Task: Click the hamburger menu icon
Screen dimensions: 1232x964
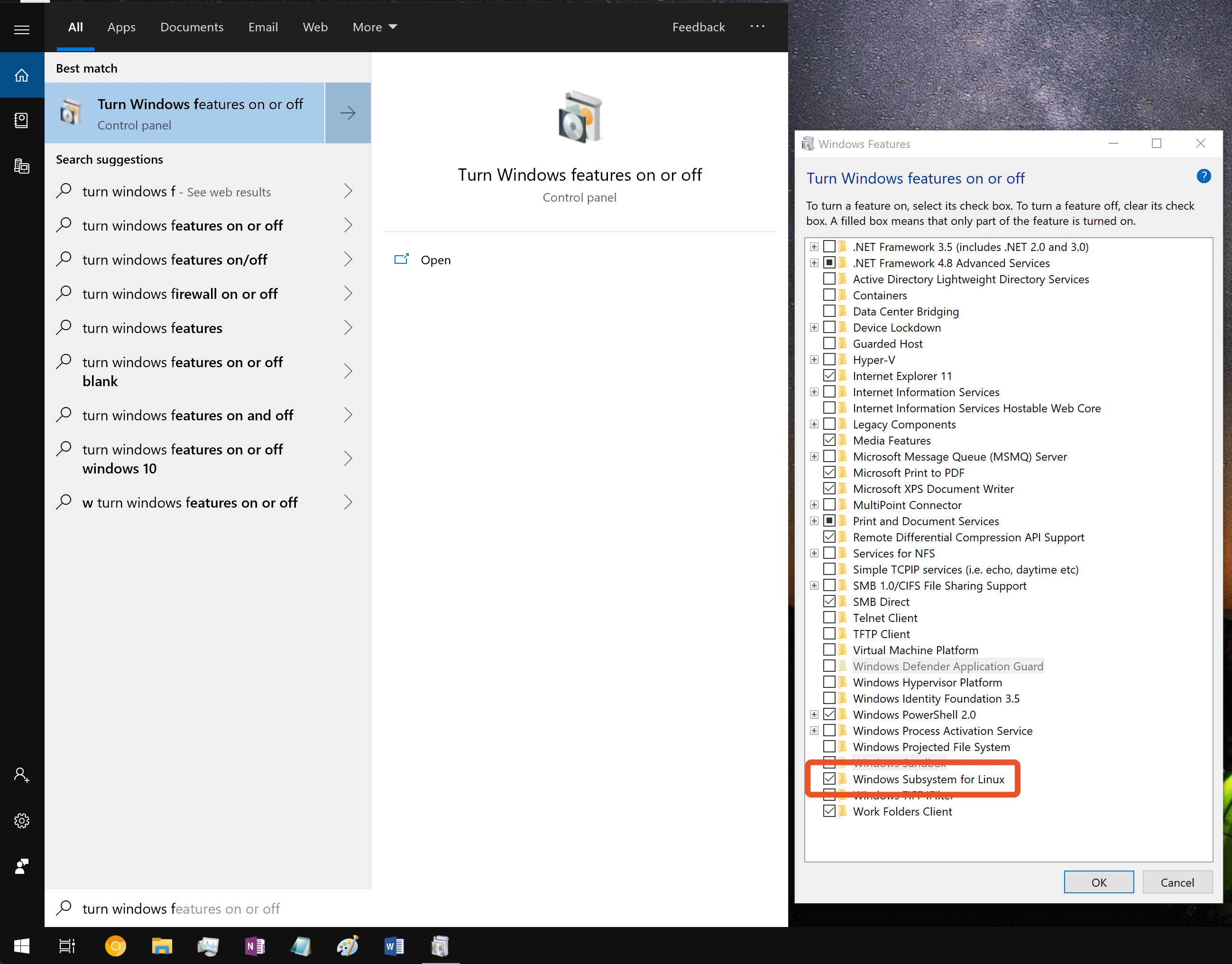Action: (21, 29)
